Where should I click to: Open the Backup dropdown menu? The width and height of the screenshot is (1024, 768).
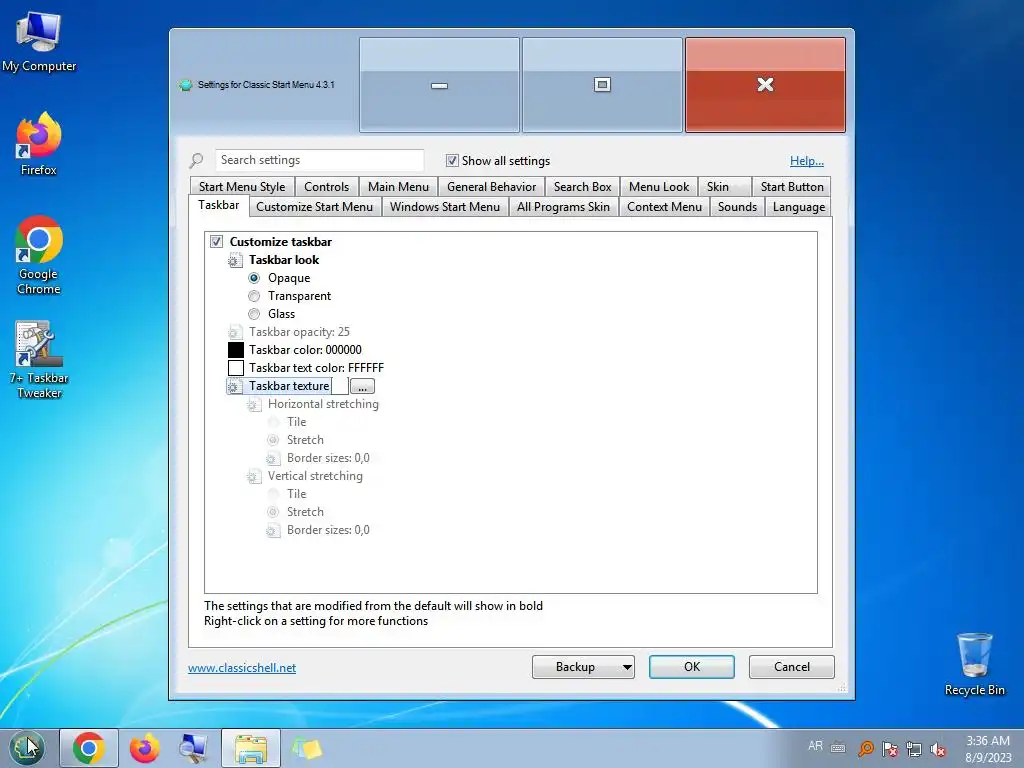coord(583,667)
